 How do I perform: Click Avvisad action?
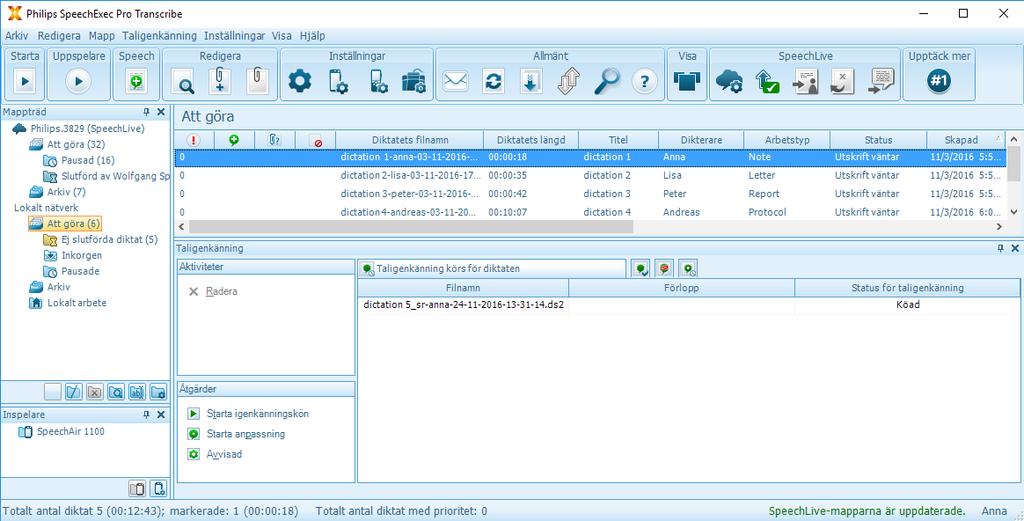pyautogui.click(x=215, y=454)
